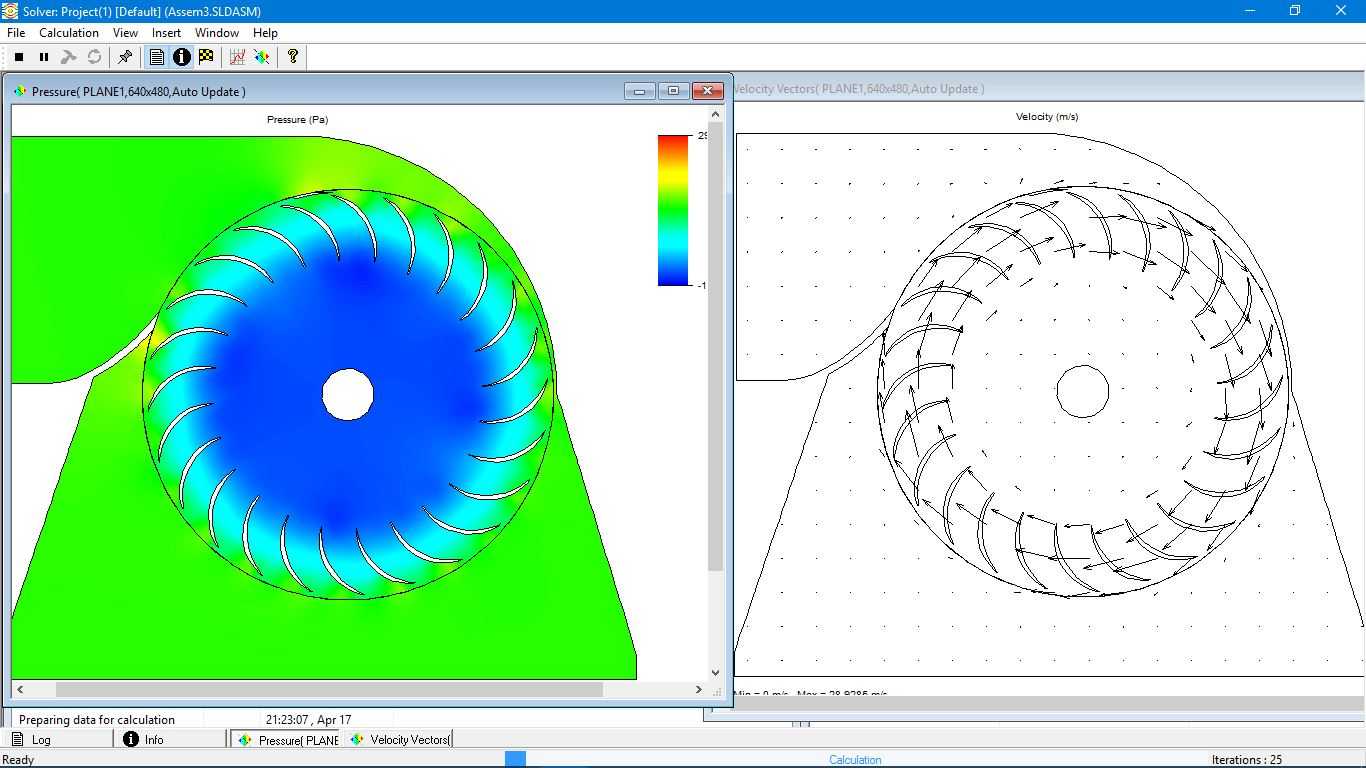Click right arrow of Pressure horizontal scrollbar
The image size is (1366, 768).
point(698,689)
